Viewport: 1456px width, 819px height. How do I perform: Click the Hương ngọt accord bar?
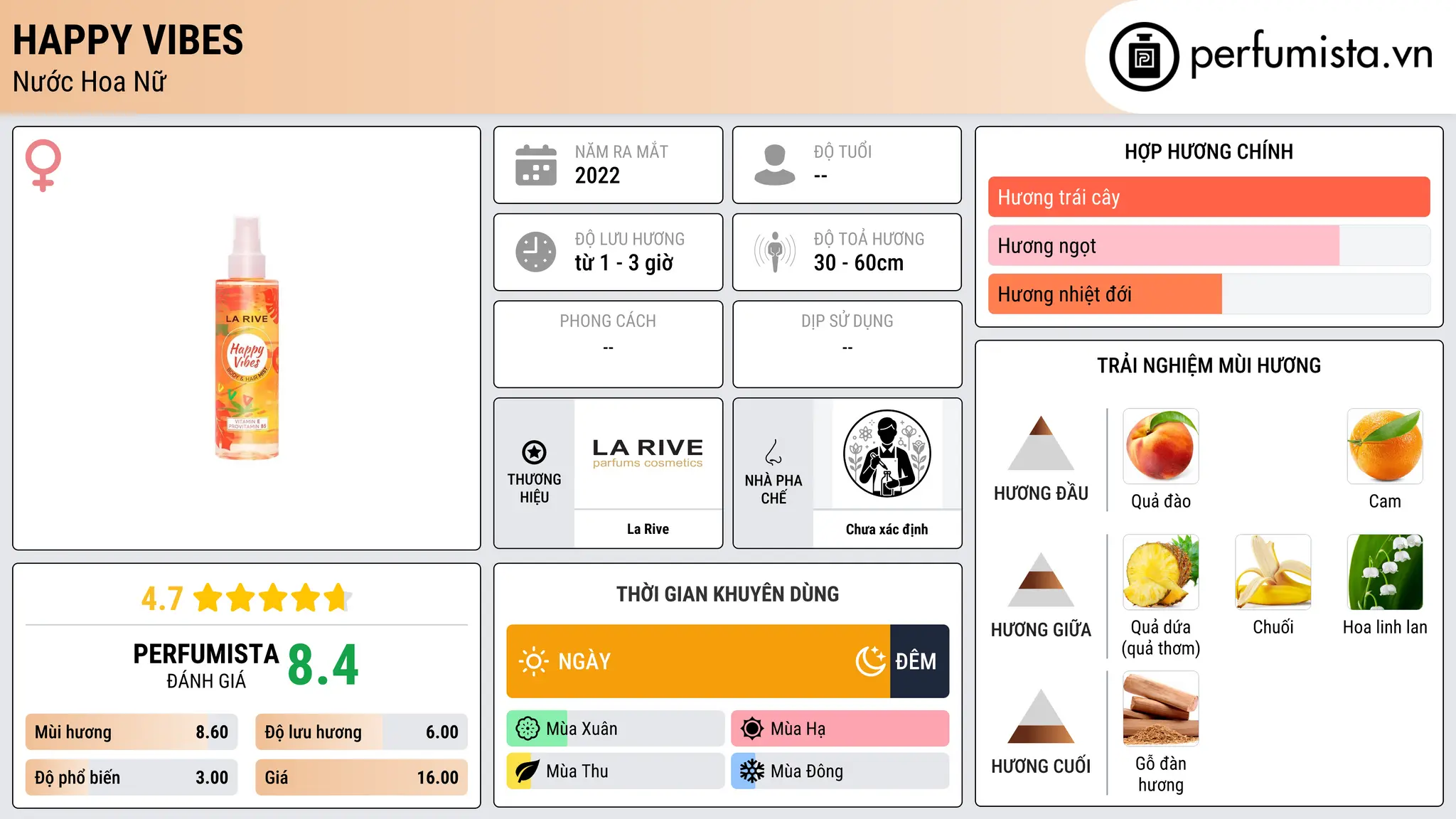pos(1209,245)
